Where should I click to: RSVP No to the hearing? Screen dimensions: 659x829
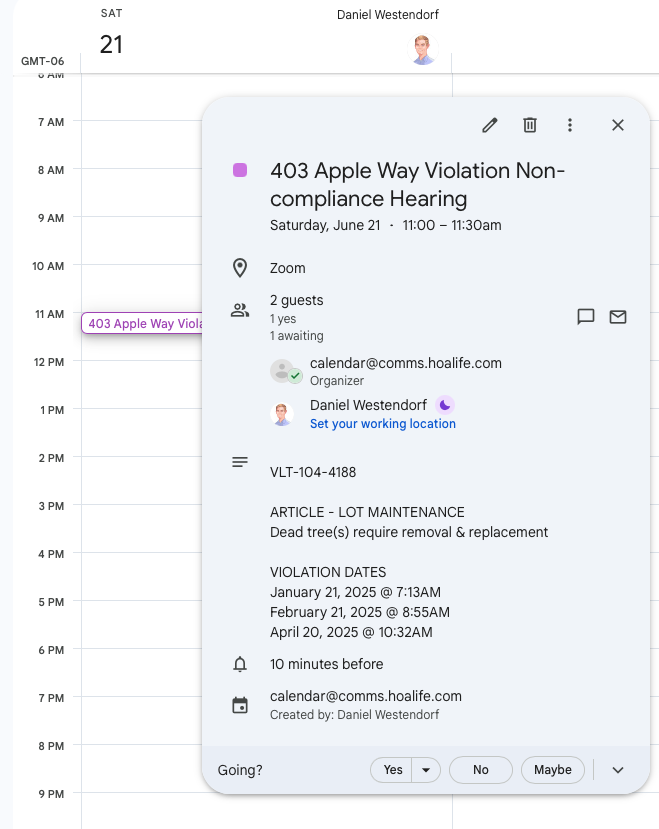point(480,770)
